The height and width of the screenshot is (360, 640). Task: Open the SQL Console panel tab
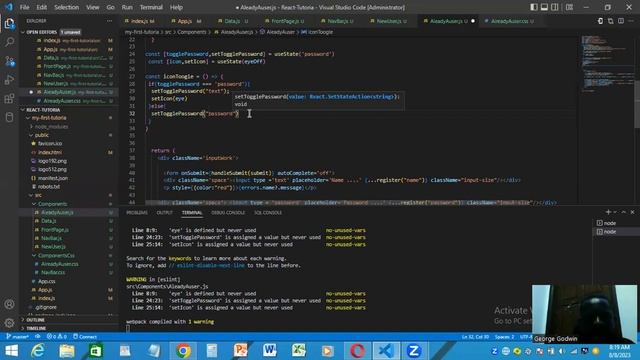(x=268, y=213)
